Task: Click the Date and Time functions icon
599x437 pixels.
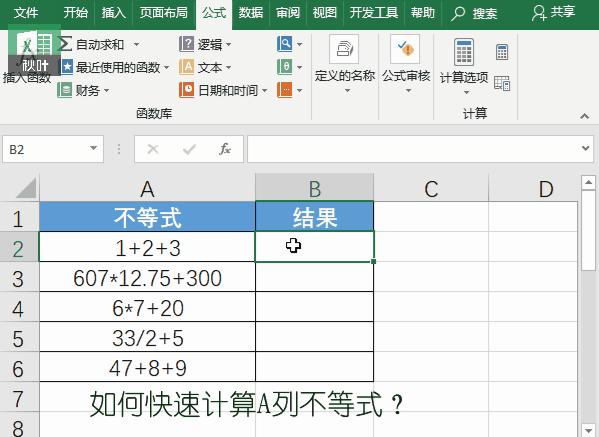Action: click(x=186, y=90)
